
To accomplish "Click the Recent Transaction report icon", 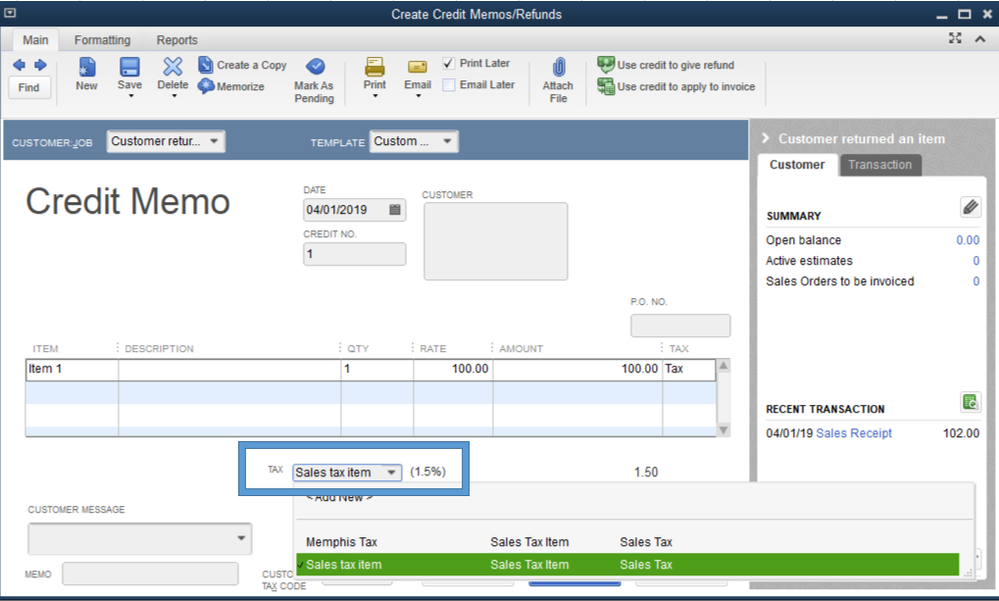I will 970,402.
